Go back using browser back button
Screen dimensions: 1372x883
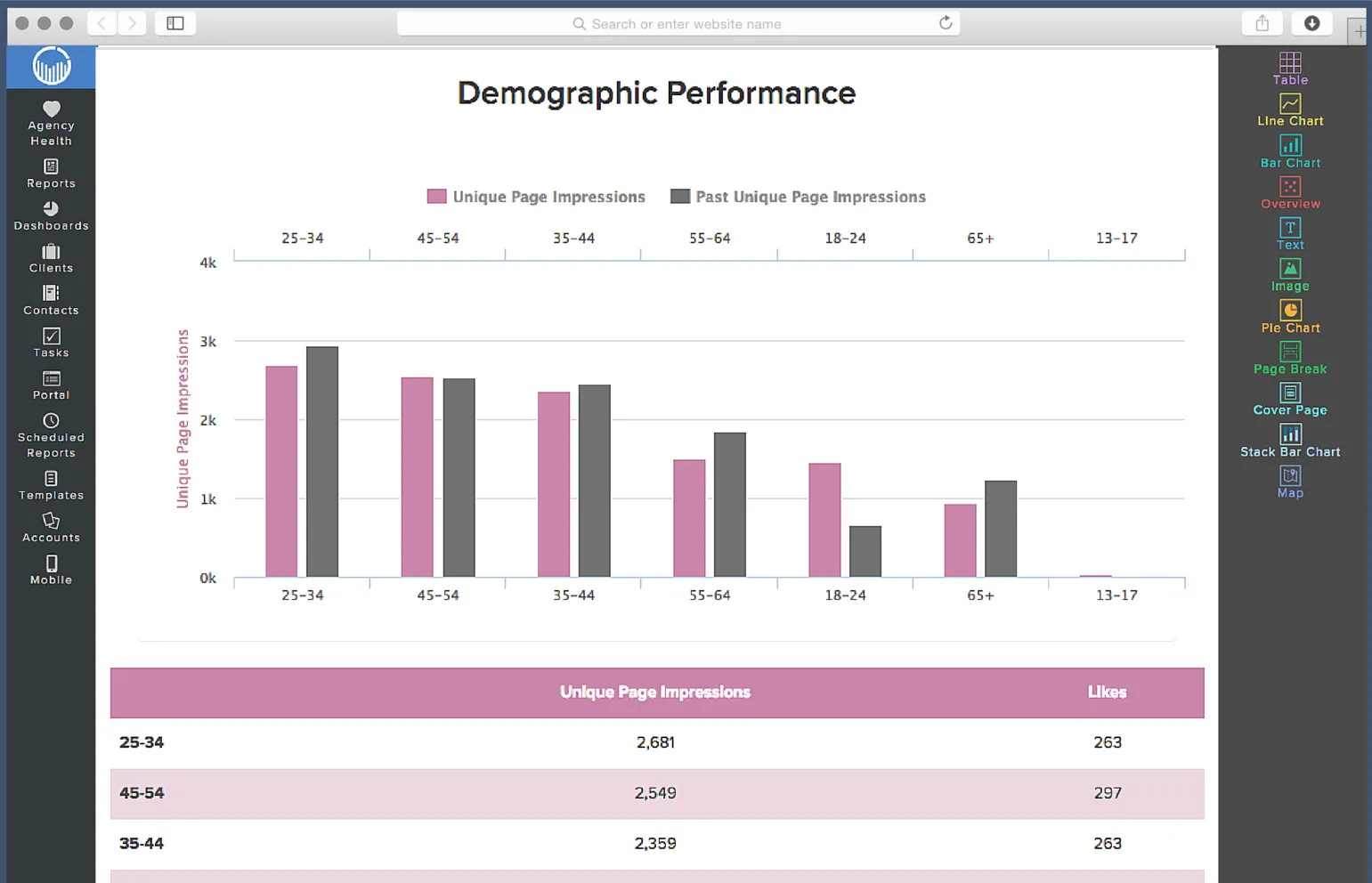click(x=101, y=23)
